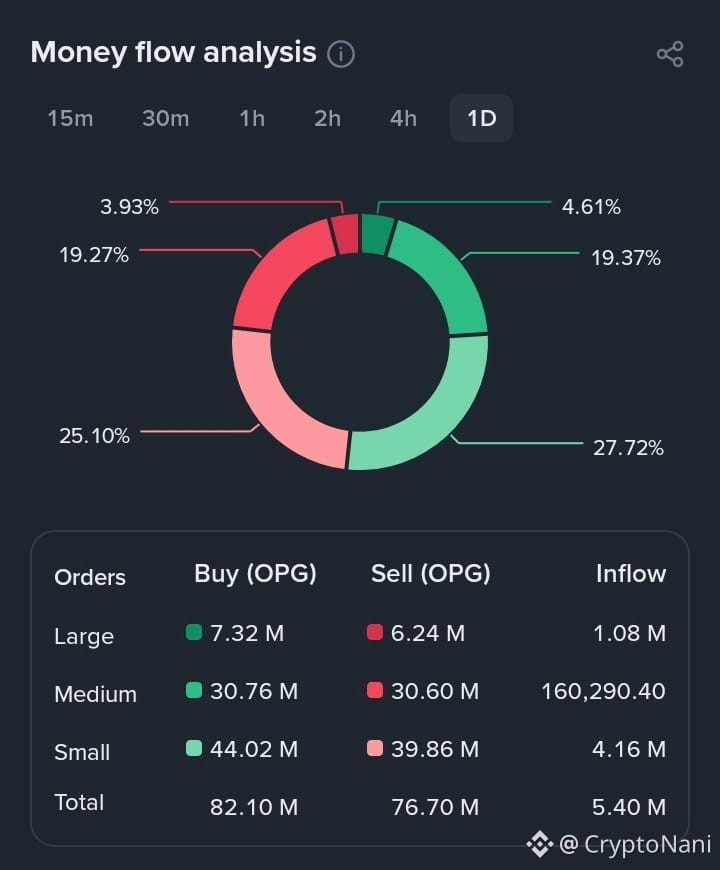720x870 pixels.
Task: Click the Small buy light green swatch
Action: point(194,748)
